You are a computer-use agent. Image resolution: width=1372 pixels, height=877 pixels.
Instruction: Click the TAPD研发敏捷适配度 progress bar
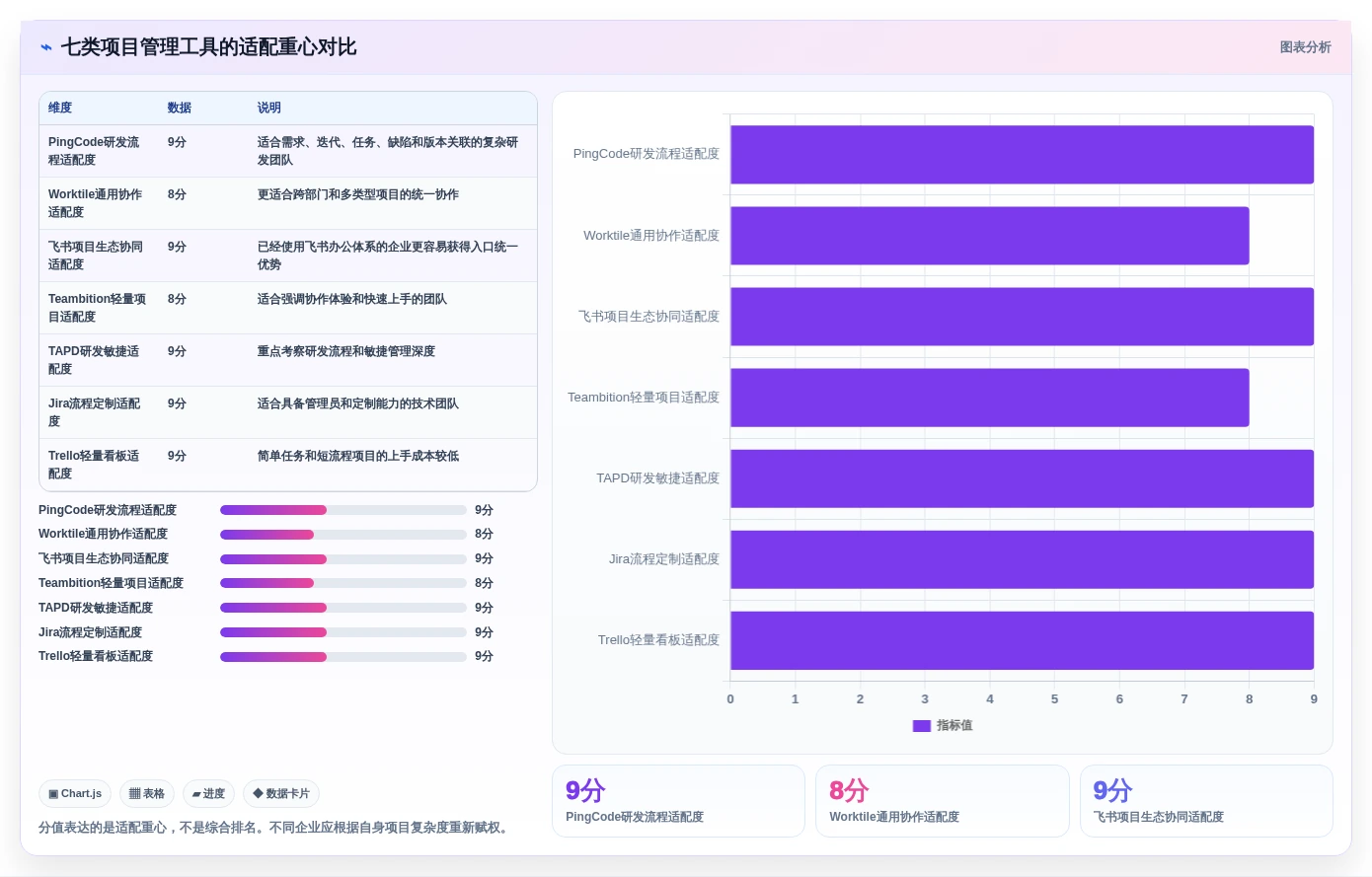pos(343,608)
